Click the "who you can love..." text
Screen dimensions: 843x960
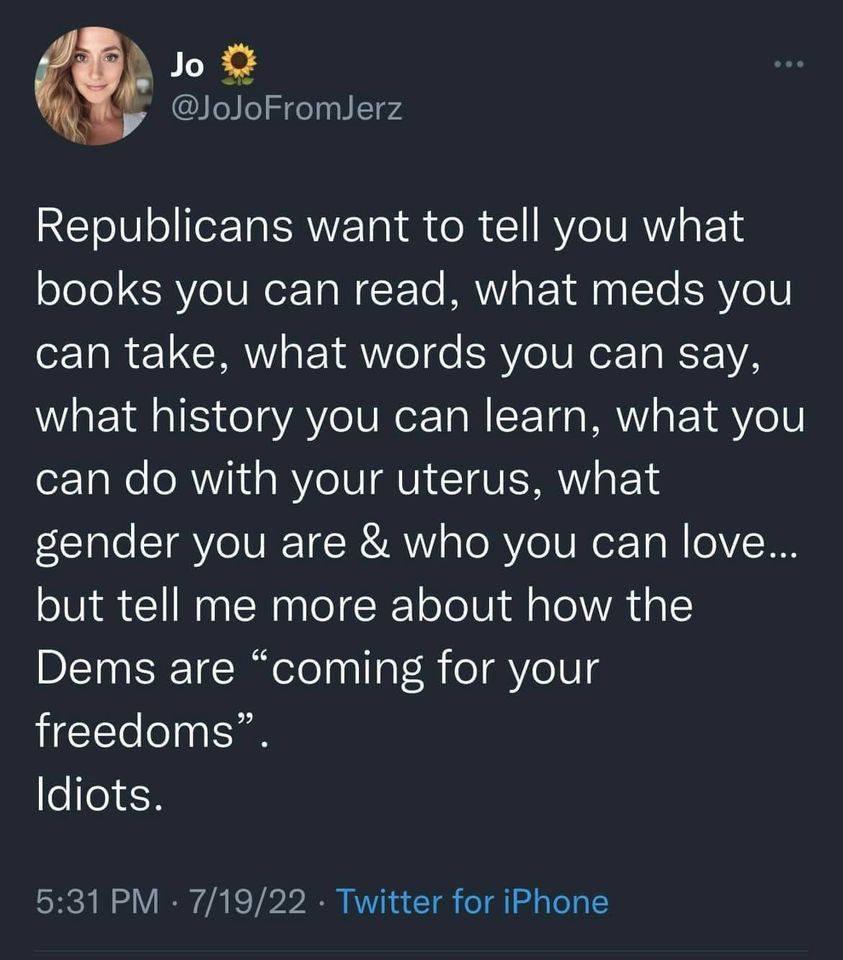pos(601,542)
